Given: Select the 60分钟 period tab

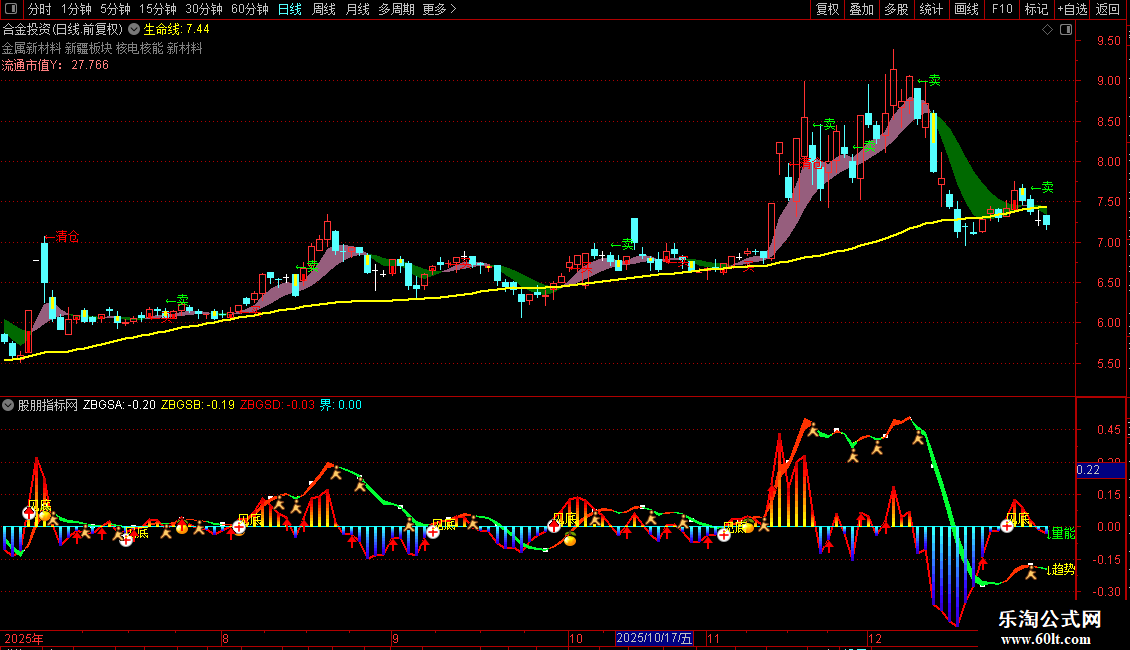Looking at the screenshot, I should click(x=250, y=9).
